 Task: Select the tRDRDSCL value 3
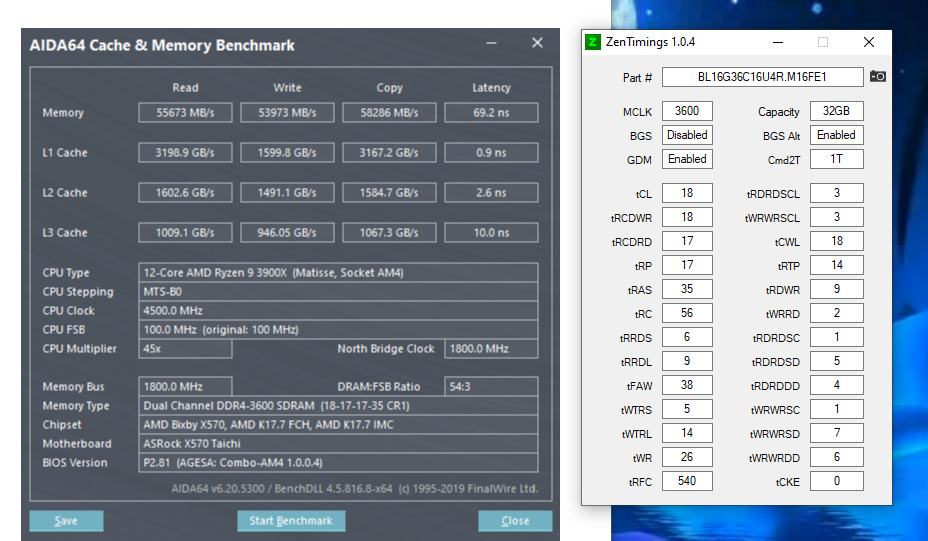836,193
